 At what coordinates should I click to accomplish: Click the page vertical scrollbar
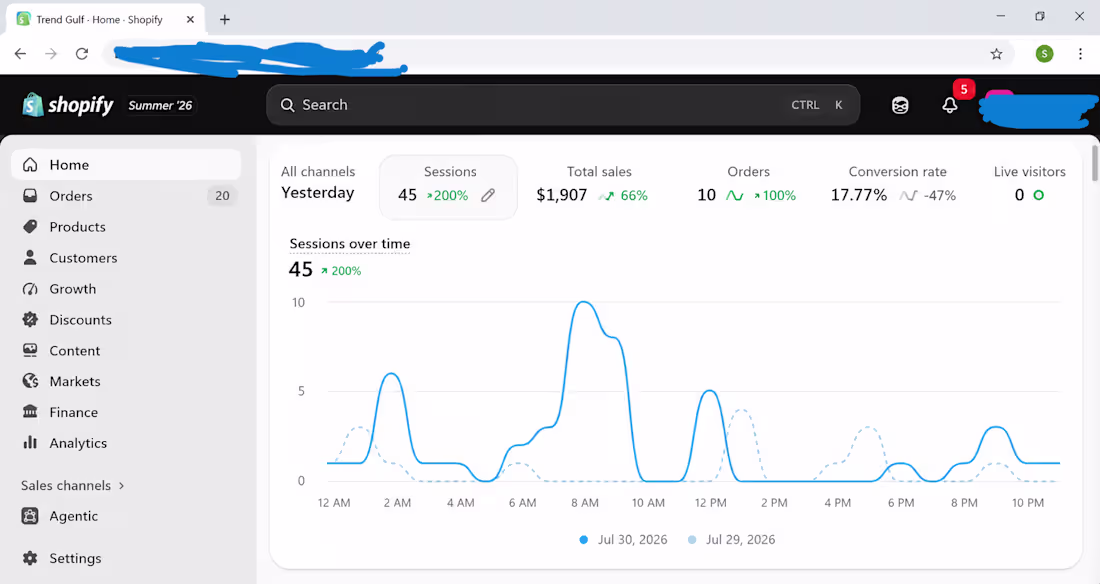[1094, 163]
